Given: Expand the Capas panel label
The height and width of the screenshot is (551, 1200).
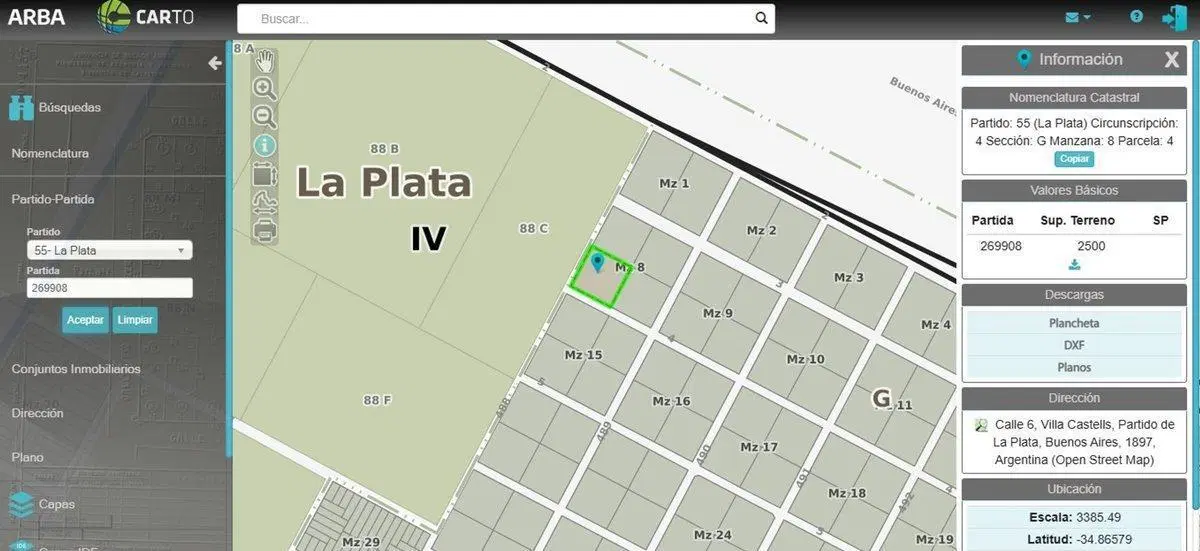Looking at the screenshot, I should (x=57, y=504).
